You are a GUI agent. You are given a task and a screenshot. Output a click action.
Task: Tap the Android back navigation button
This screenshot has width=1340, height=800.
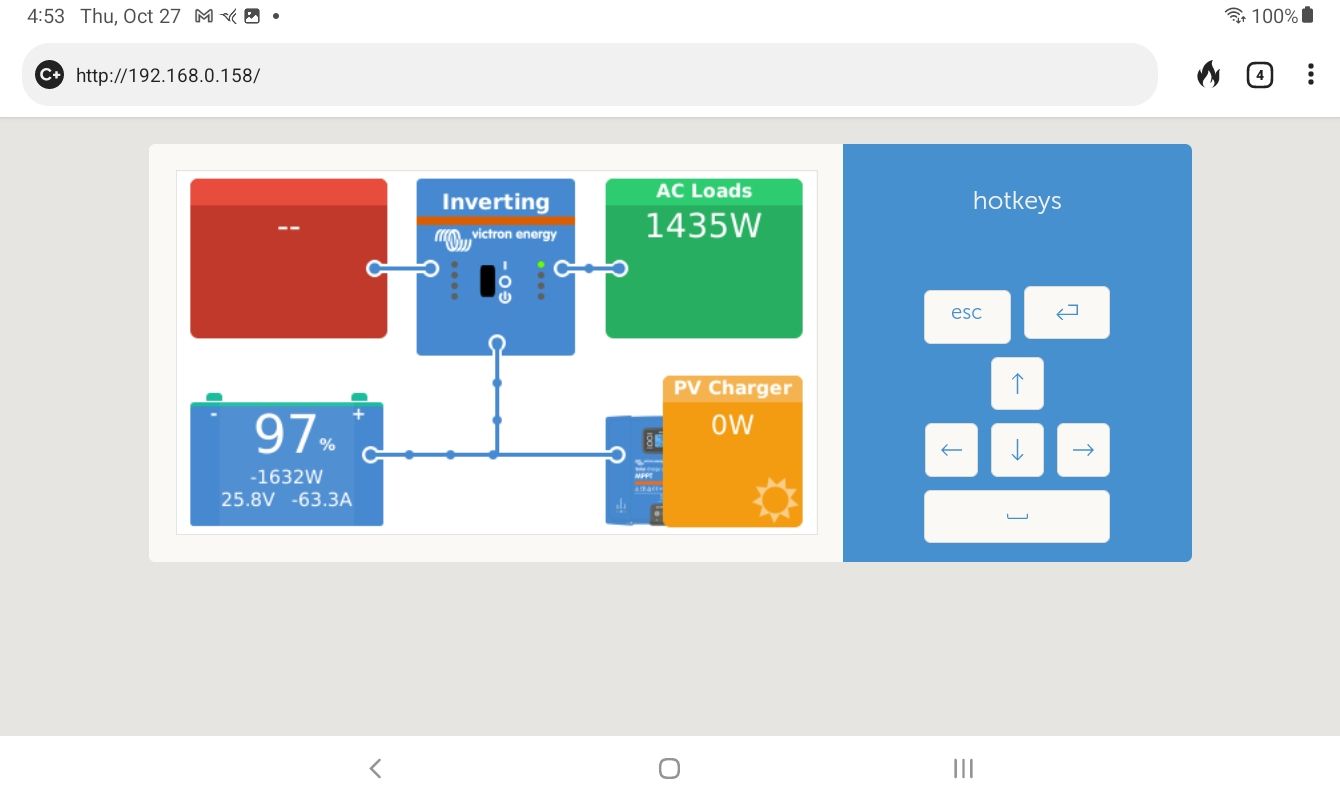click(x=375, y=768)
